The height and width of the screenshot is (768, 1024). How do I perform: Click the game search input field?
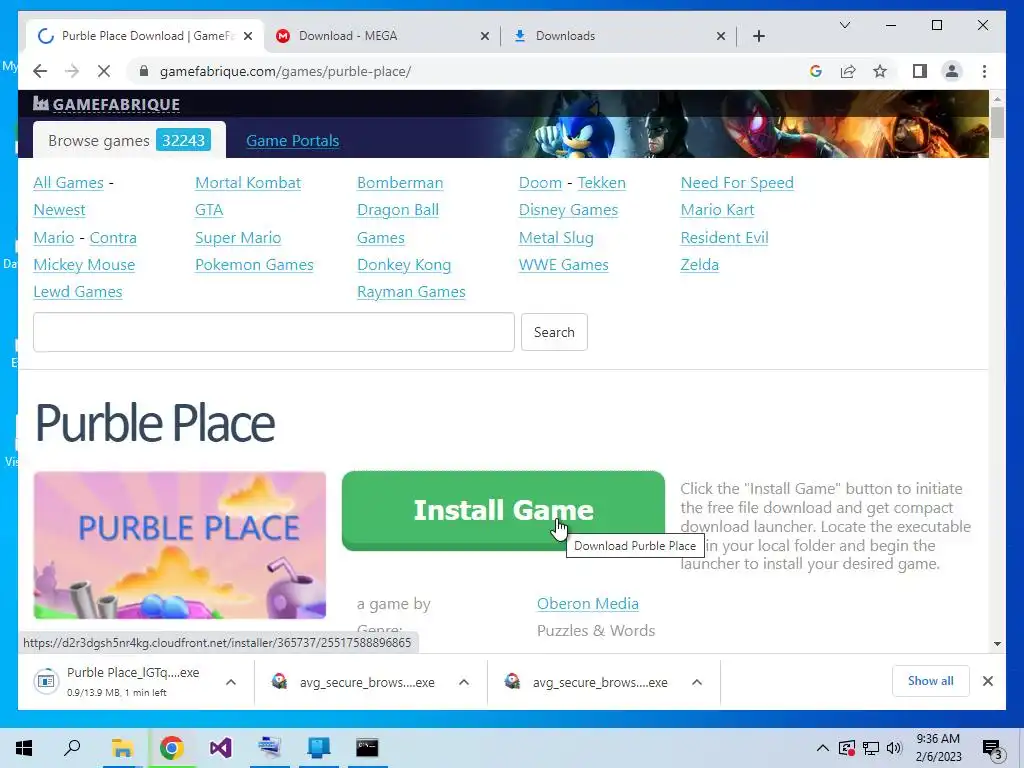point(274,332)
